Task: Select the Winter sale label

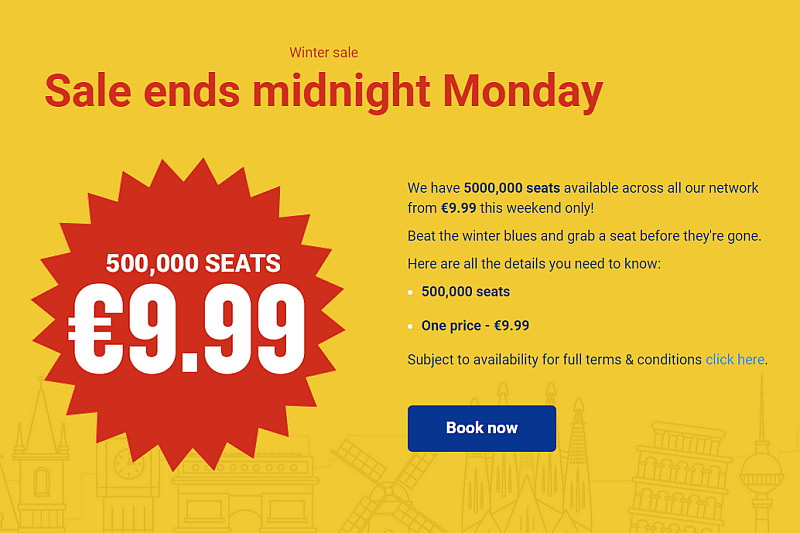Action: point(323,53)
